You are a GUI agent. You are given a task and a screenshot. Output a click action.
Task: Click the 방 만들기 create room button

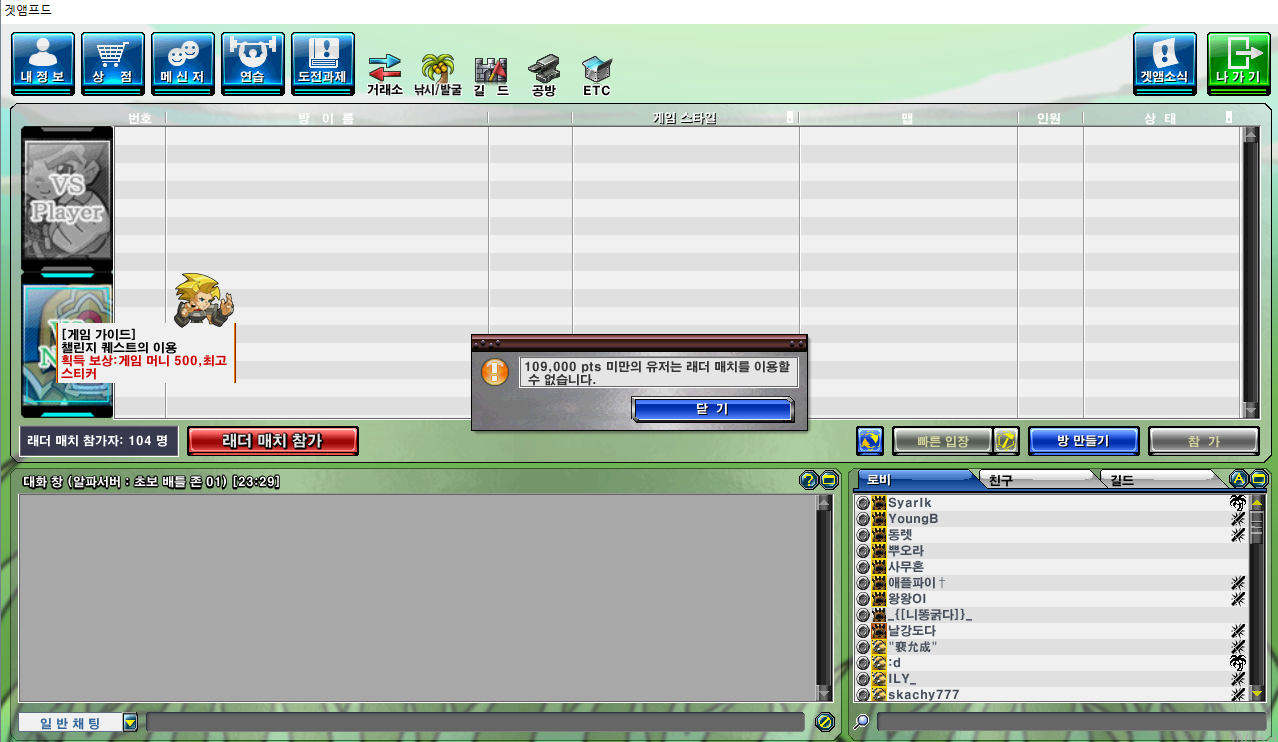[x=1083, y=441]
